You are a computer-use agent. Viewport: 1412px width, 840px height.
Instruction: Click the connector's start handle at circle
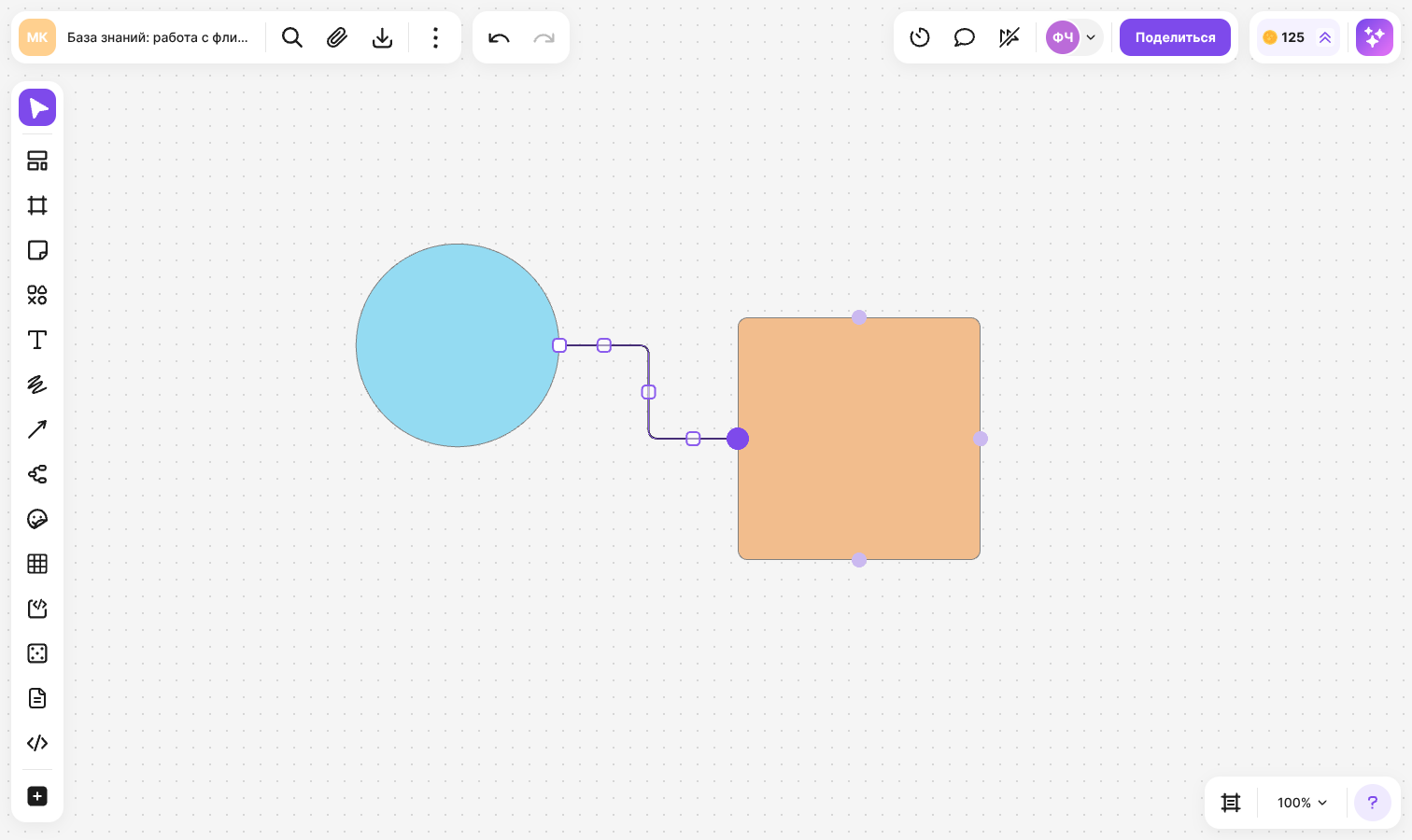click(559, 345)
